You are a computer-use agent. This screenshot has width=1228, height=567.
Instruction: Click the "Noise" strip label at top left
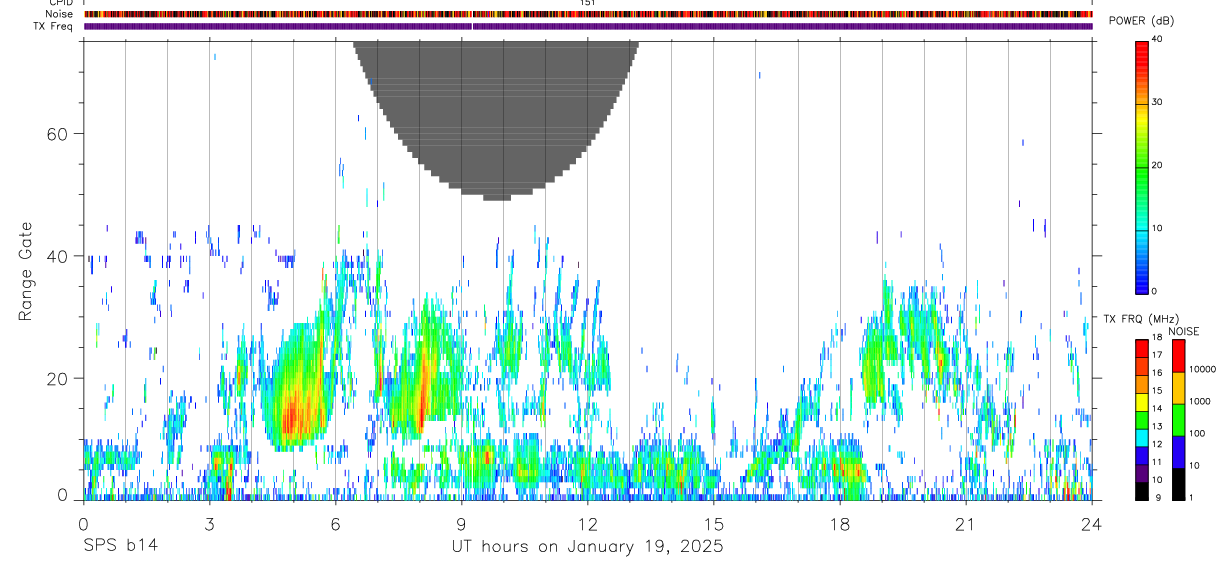[x=58, y=14]
